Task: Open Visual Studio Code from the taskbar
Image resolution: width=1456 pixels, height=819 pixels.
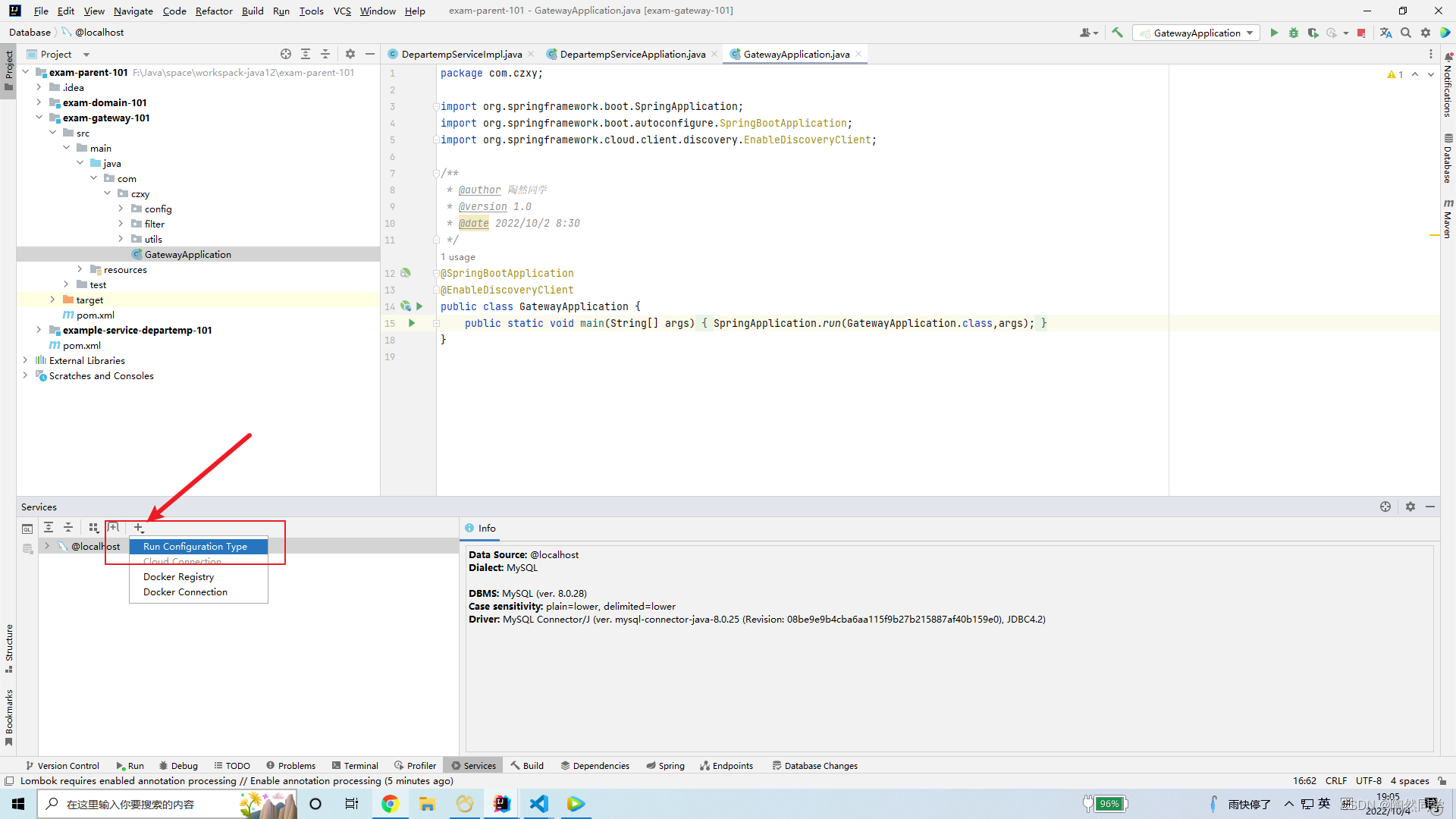Action: tap(539, 804)
